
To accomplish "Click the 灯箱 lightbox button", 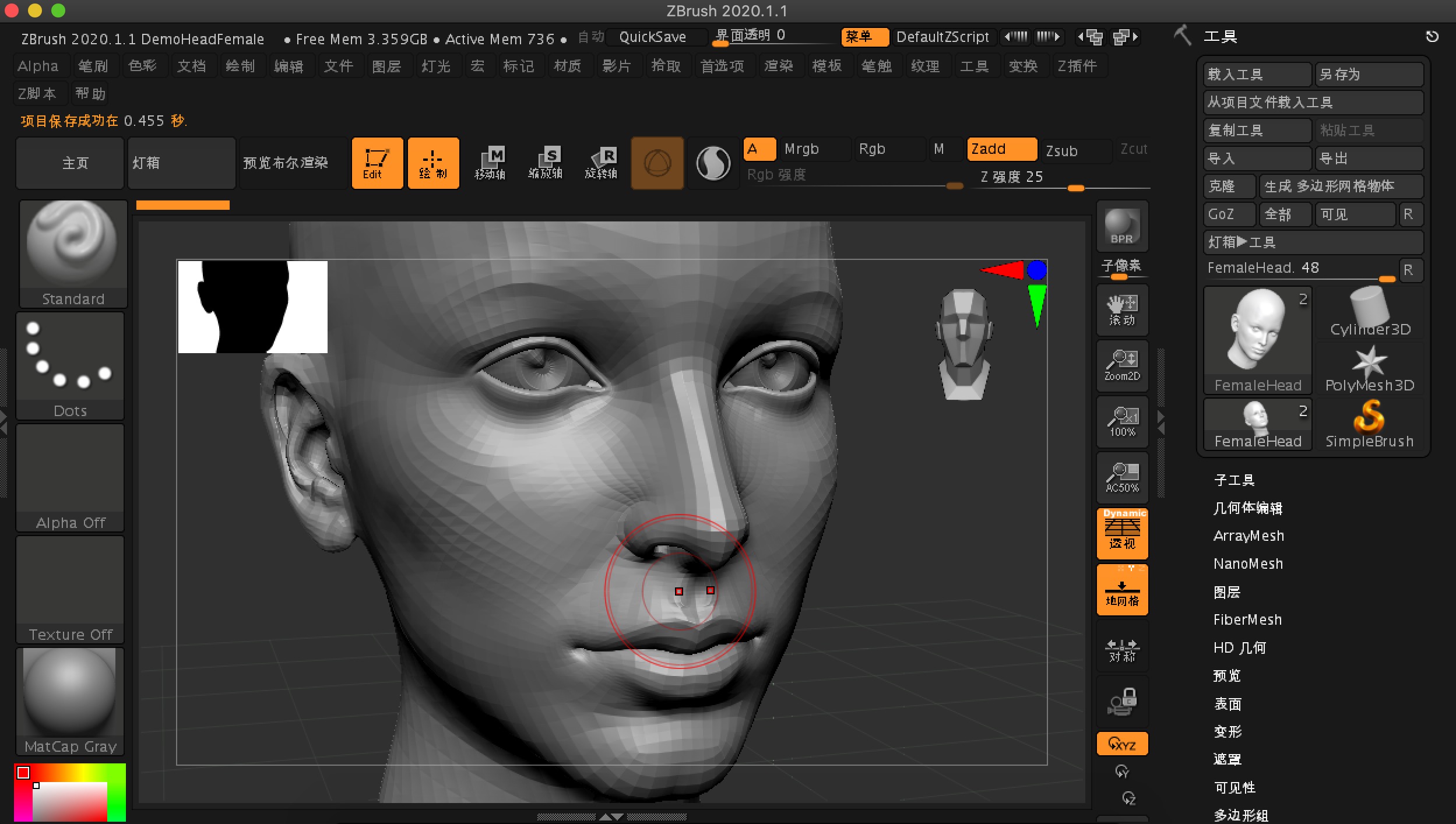I will 181,163.
